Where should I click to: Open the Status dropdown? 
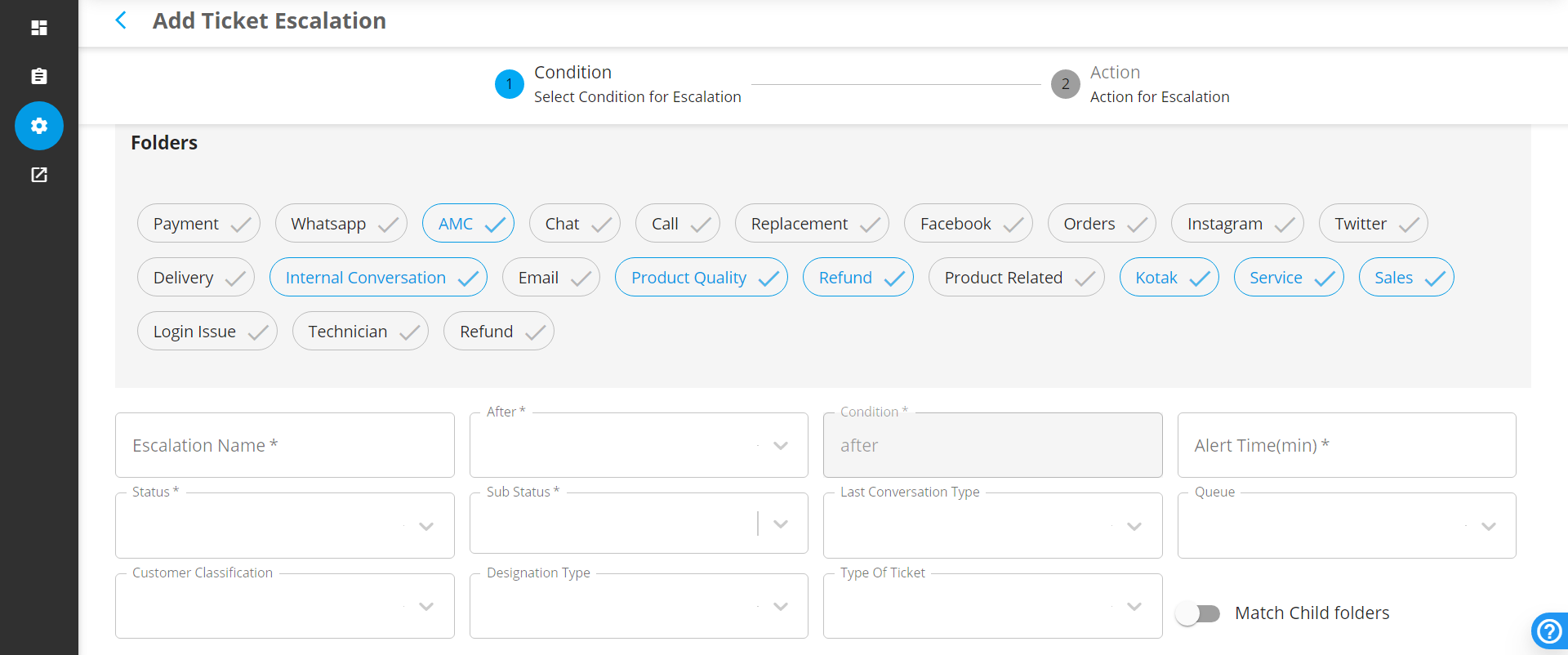pyautogui.click(x=285, y=526)
